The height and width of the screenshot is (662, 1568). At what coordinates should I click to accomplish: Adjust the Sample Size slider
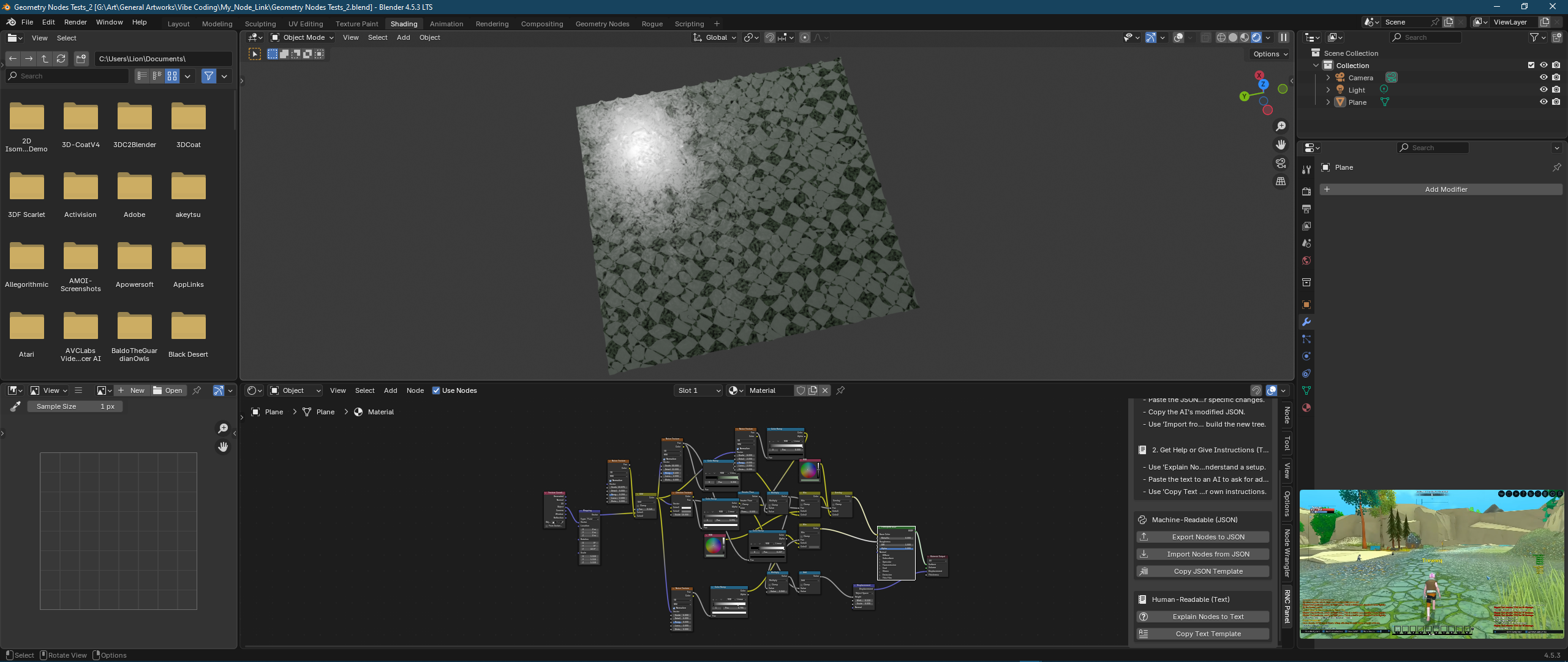[x=75, y=406]
